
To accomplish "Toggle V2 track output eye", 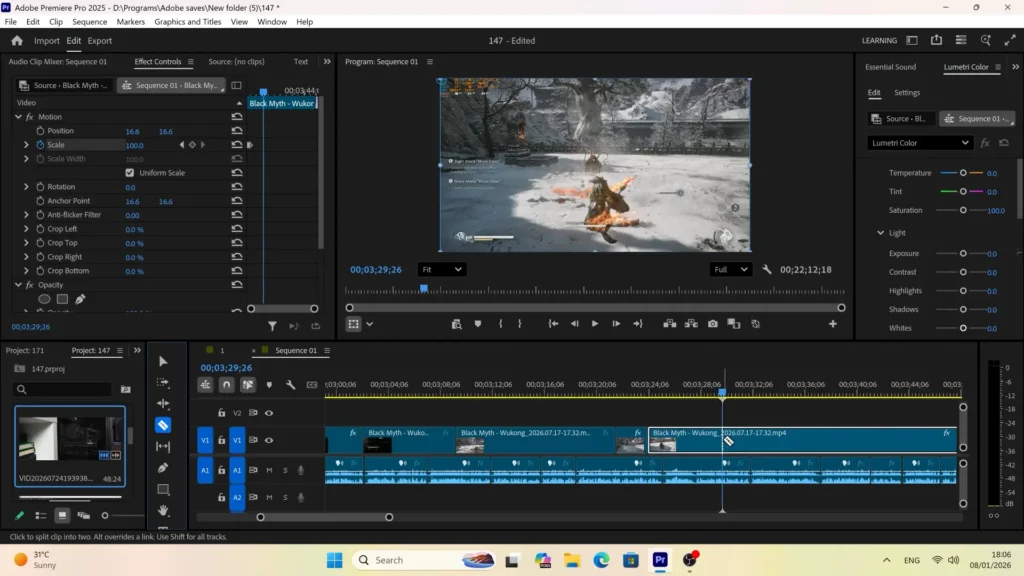I will (269, 413).
